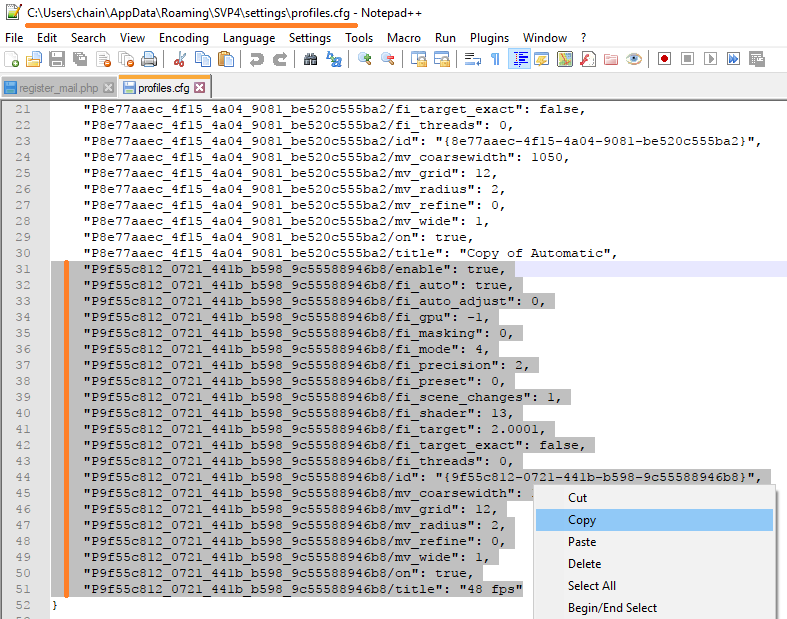Image resolution: width=787 pixels, height=619 pixels.
Task: Click the New file toolbar icon
Action: click(14, 59)
